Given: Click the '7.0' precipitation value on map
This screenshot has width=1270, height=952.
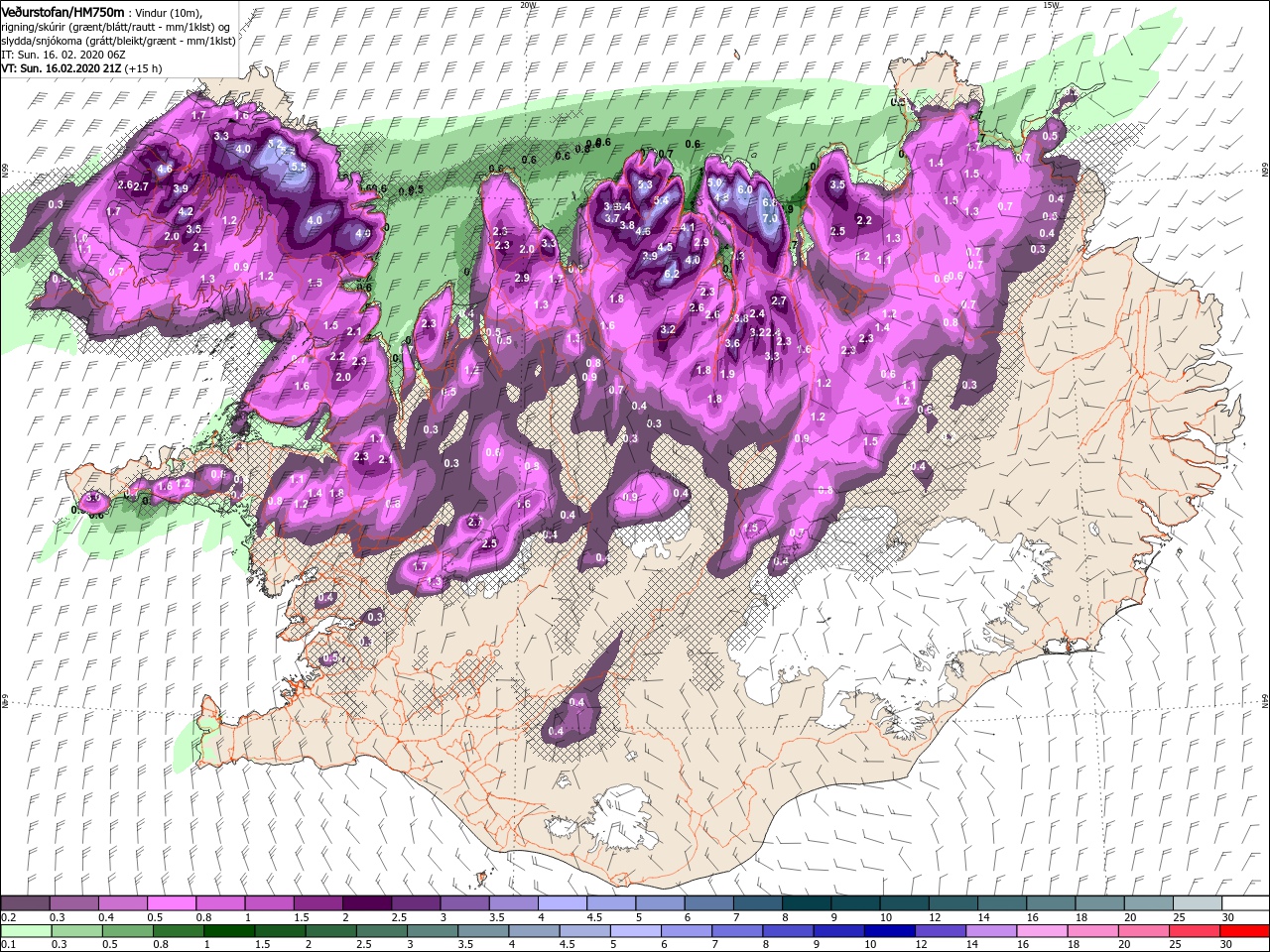Looking at the screenshot, I should coord(770,219).
